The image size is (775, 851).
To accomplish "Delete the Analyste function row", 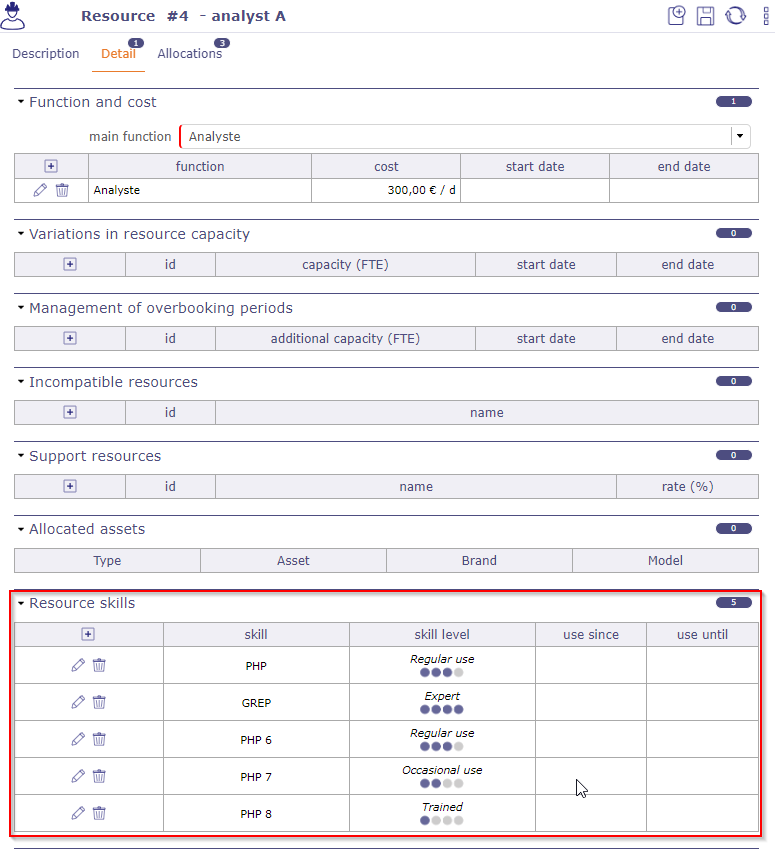I will pos(62,190).
